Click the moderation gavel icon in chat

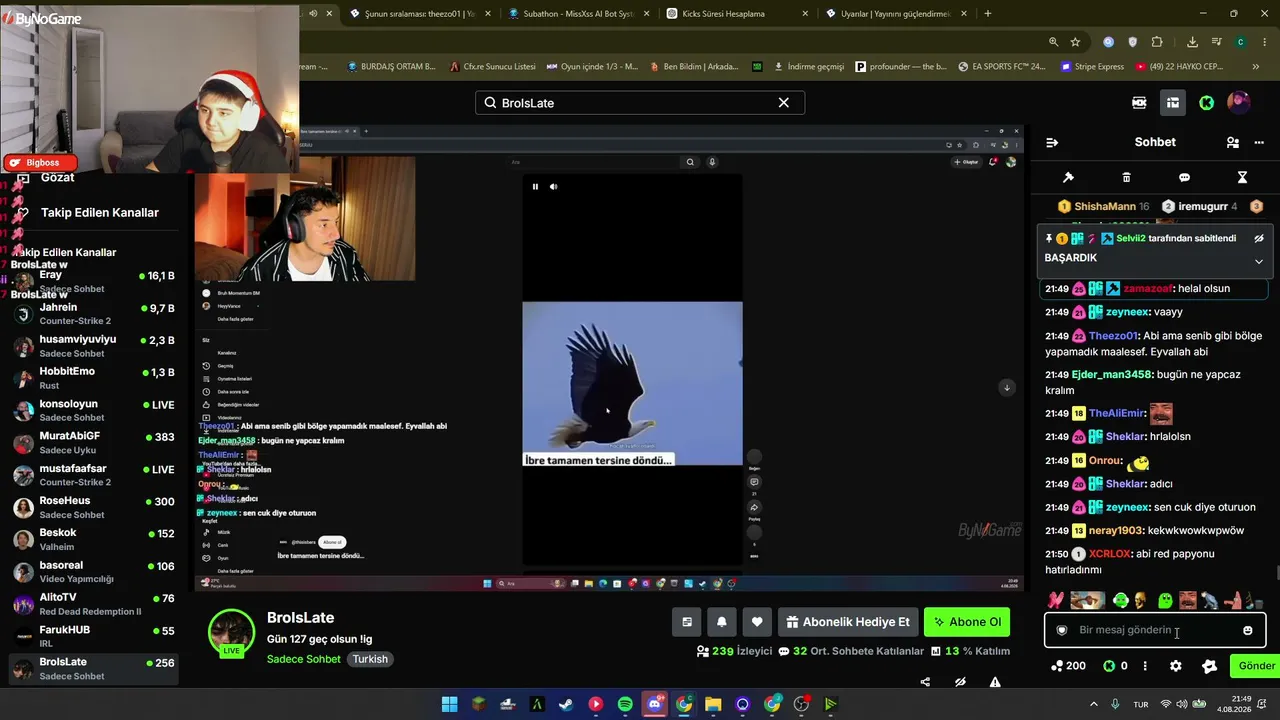pos(1068,177)
